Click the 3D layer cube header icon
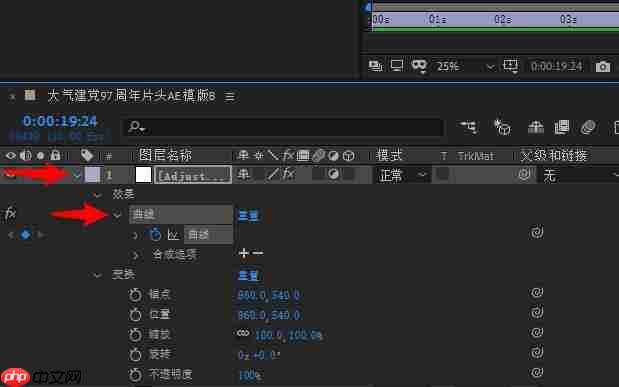 pos(348,156)
